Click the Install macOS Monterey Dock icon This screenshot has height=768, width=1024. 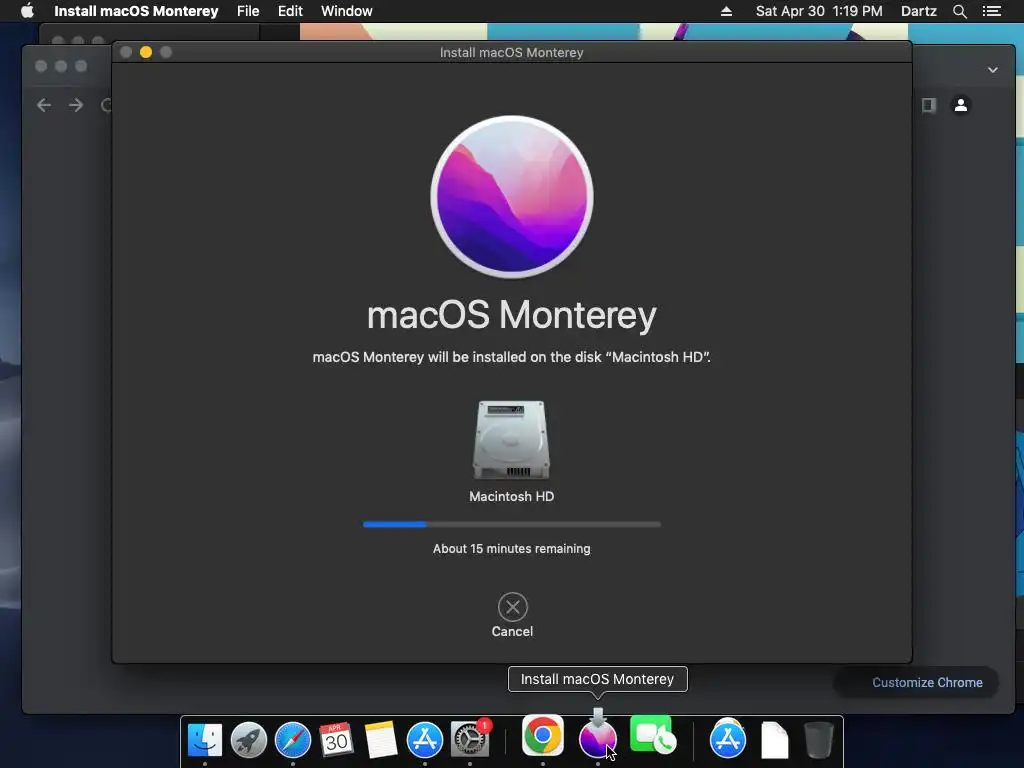coord(598,736)
